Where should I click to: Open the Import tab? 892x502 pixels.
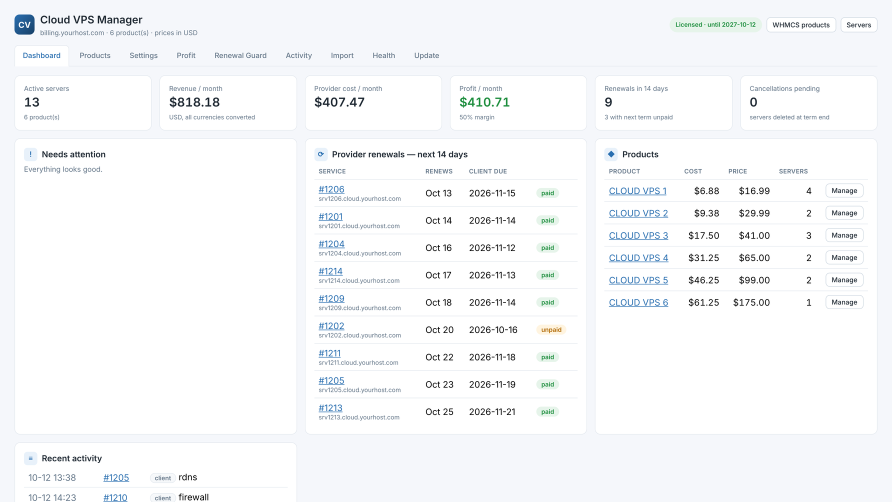tap(342, 56)
